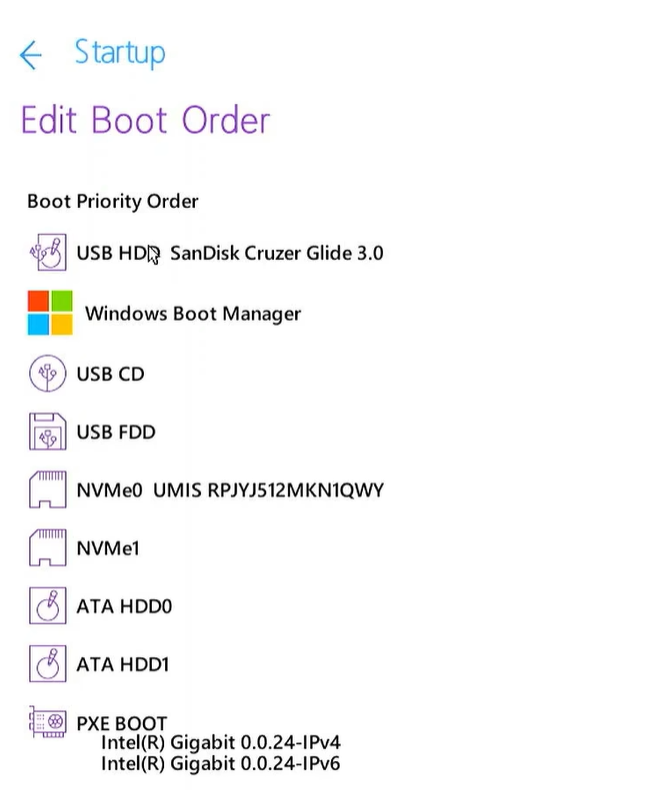Select the PXE BOOT entry label
The width and height of the screenshot is (664, 790).
tap(121, 723)
